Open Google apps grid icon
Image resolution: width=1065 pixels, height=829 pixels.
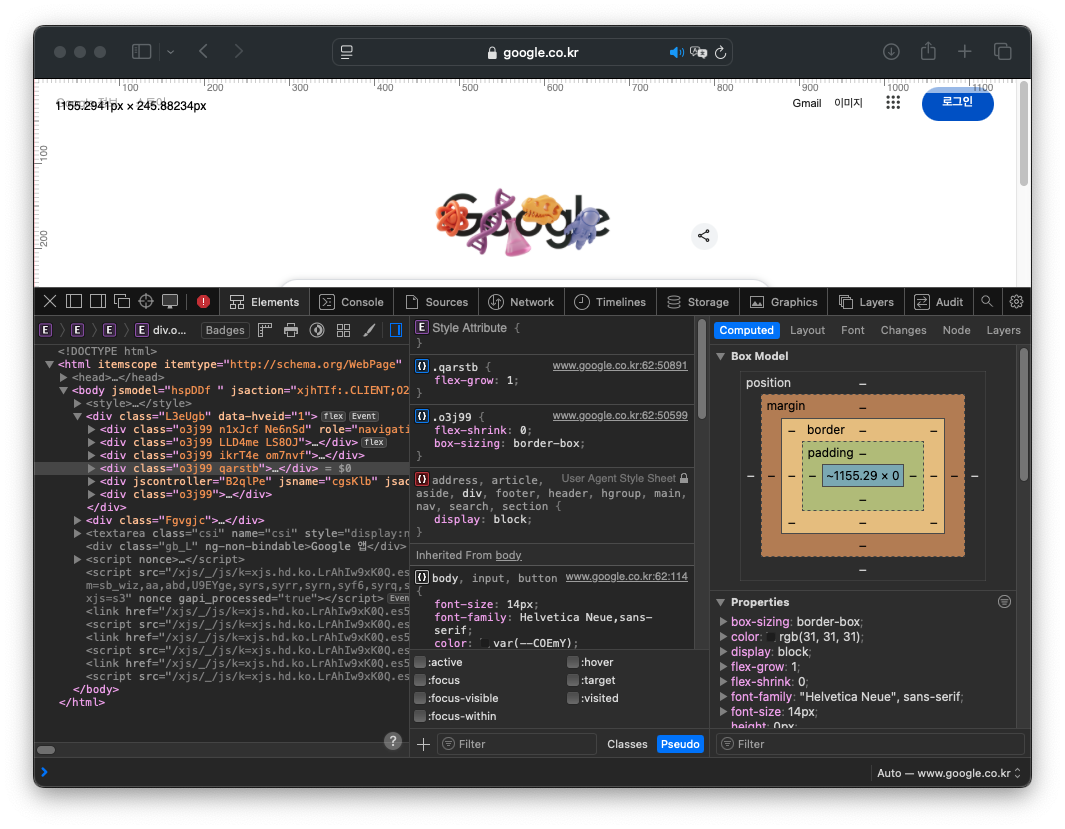(x=893, y=103)
